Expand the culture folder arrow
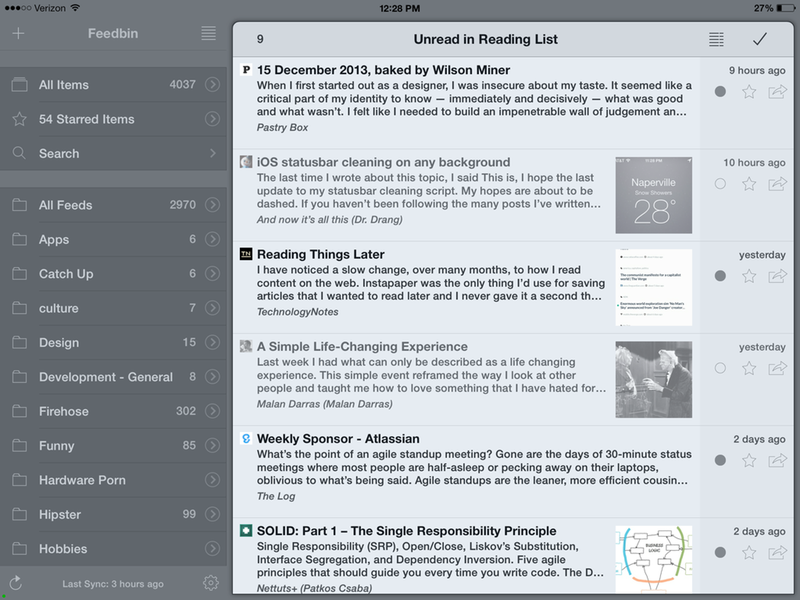This screenshot has height=600, width=800. (212, 308)
